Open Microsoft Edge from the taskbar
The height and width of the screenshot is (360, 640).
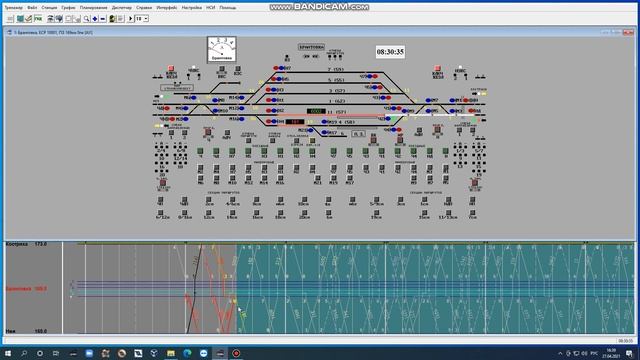[187, 353]
